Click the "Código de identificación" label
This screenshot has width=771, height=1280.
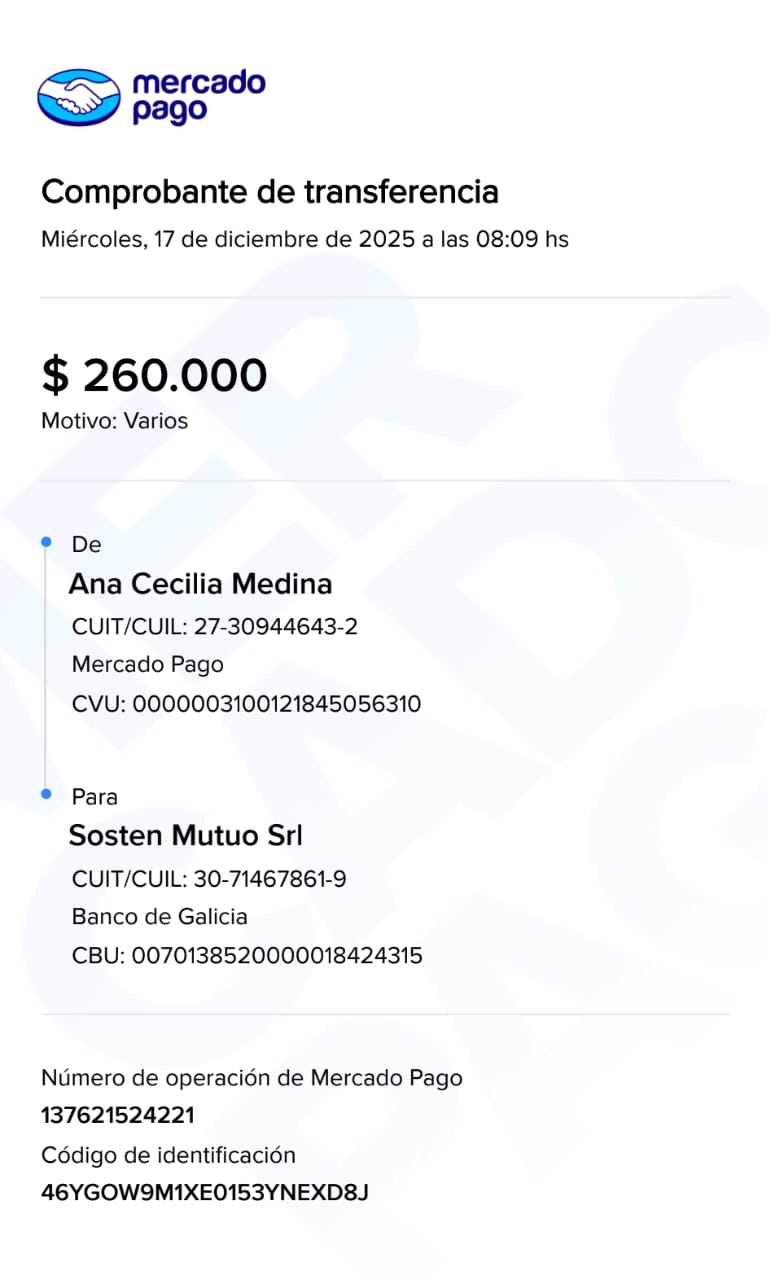[168, 1156]
